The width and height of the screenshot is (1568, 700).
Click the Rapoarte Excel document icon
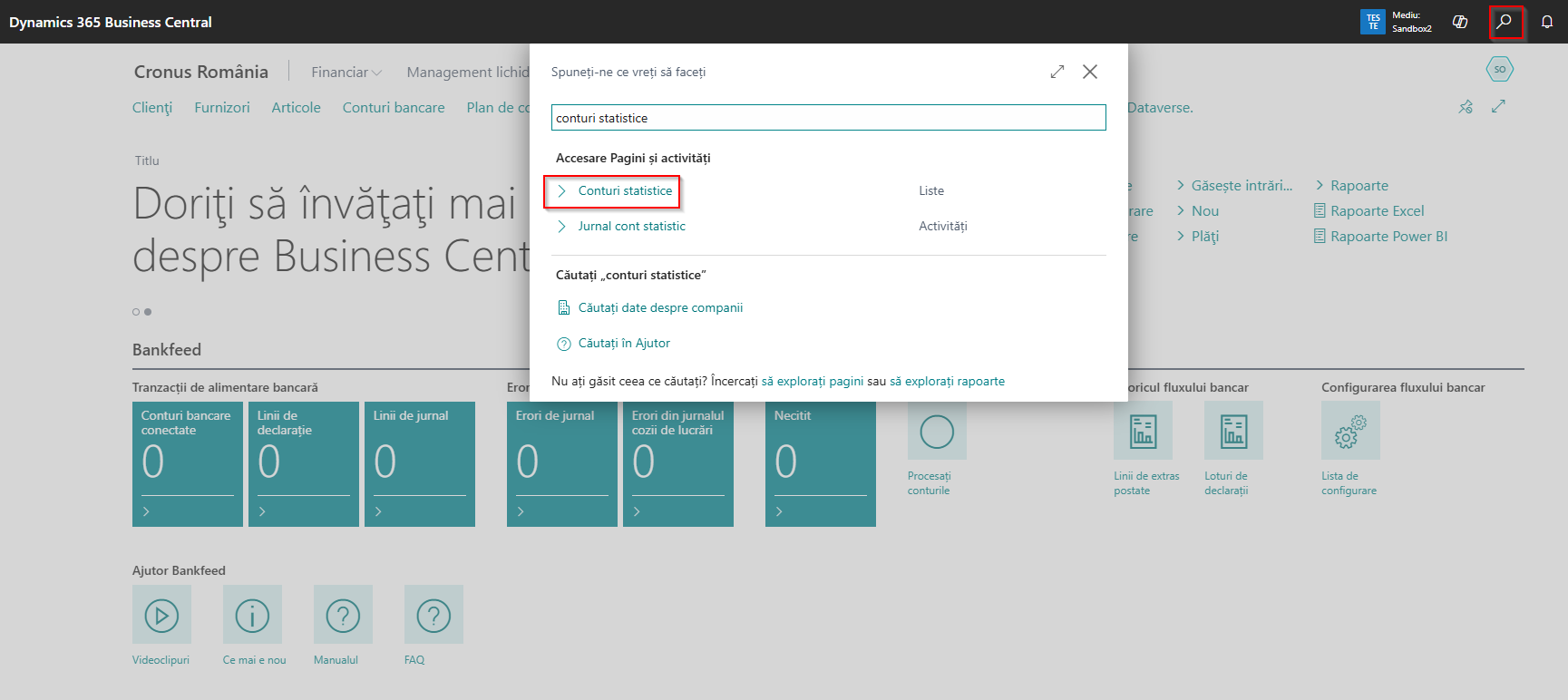pos(1320,211)
